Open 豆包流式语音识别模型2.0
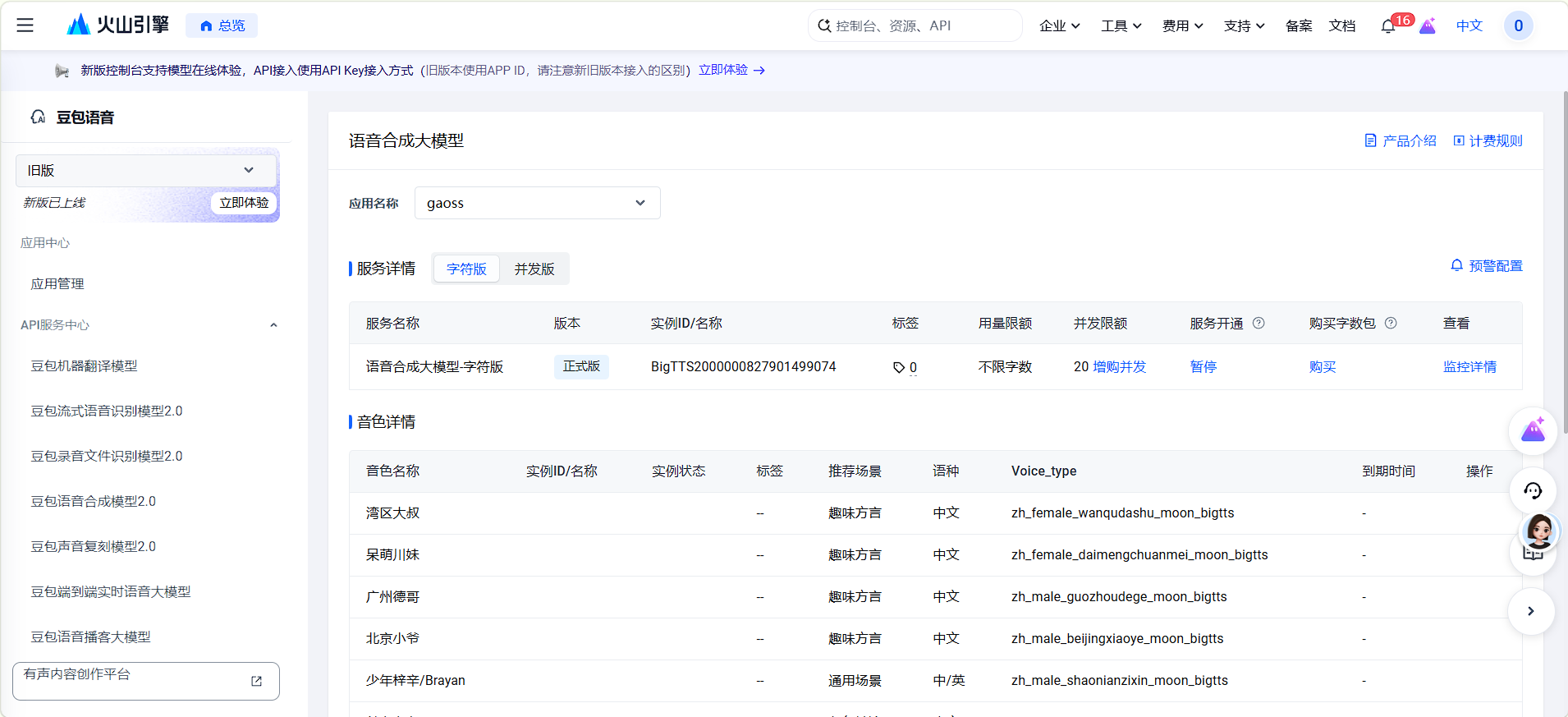The image size is (1568, 717). [x=107, y=411]
